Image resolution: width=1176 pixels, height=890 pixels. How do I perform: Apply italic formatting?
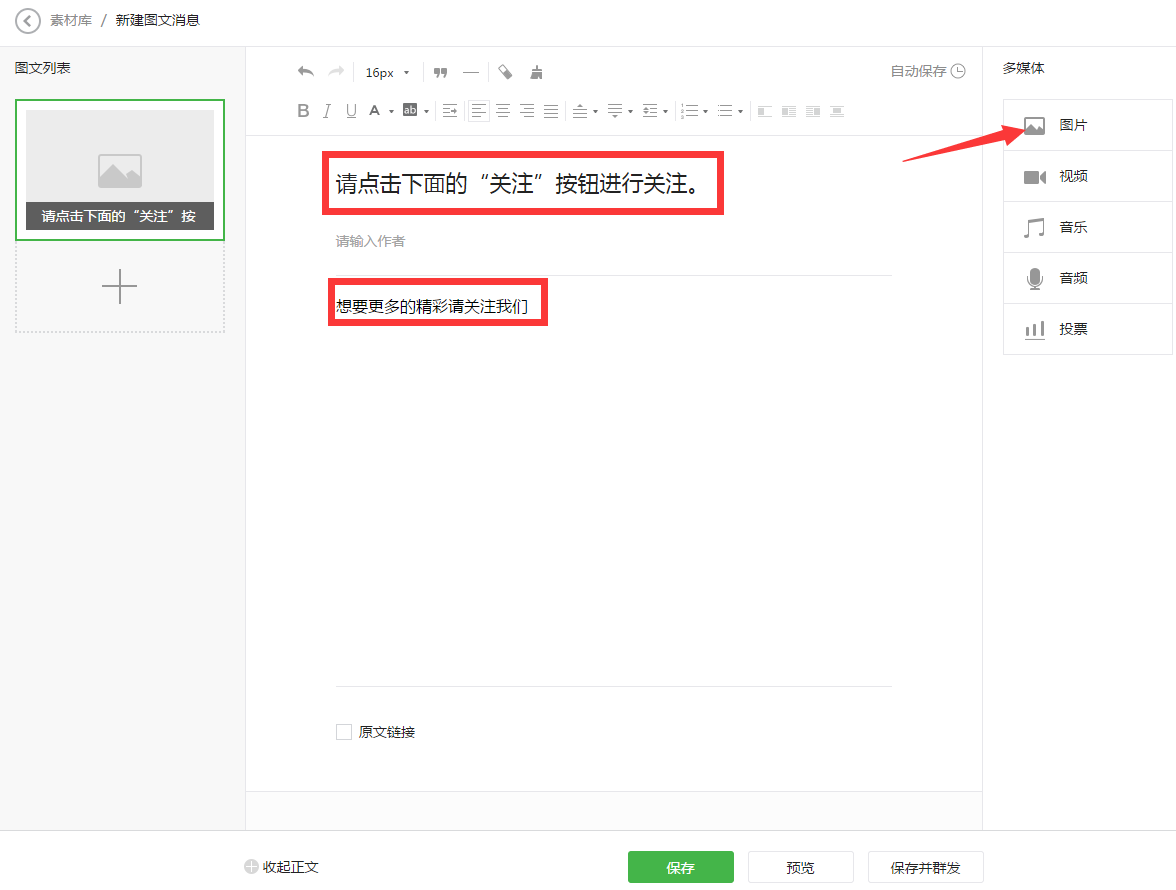(x=327, y=111)
